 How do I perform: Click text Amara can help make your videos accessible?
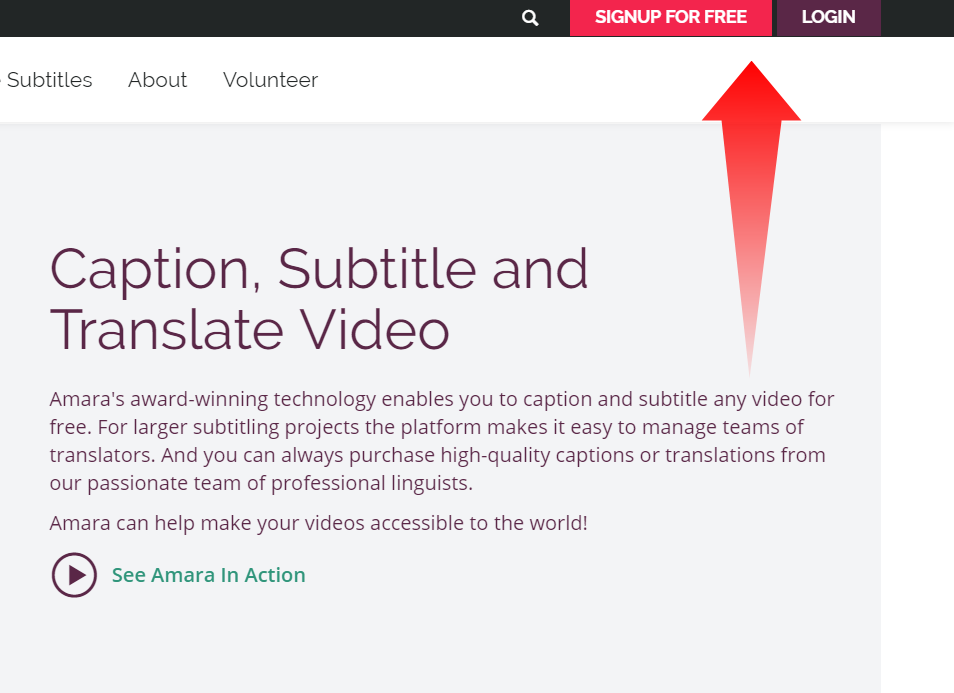point(318,523)
